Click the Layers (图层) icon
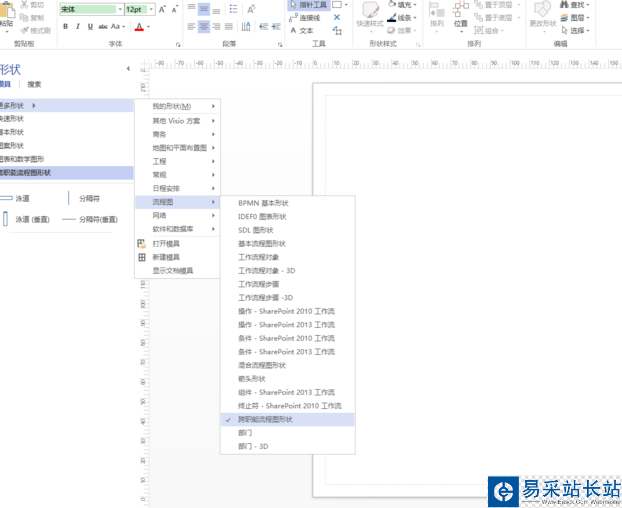Screen dimensions: 622x508 (564, 17)
